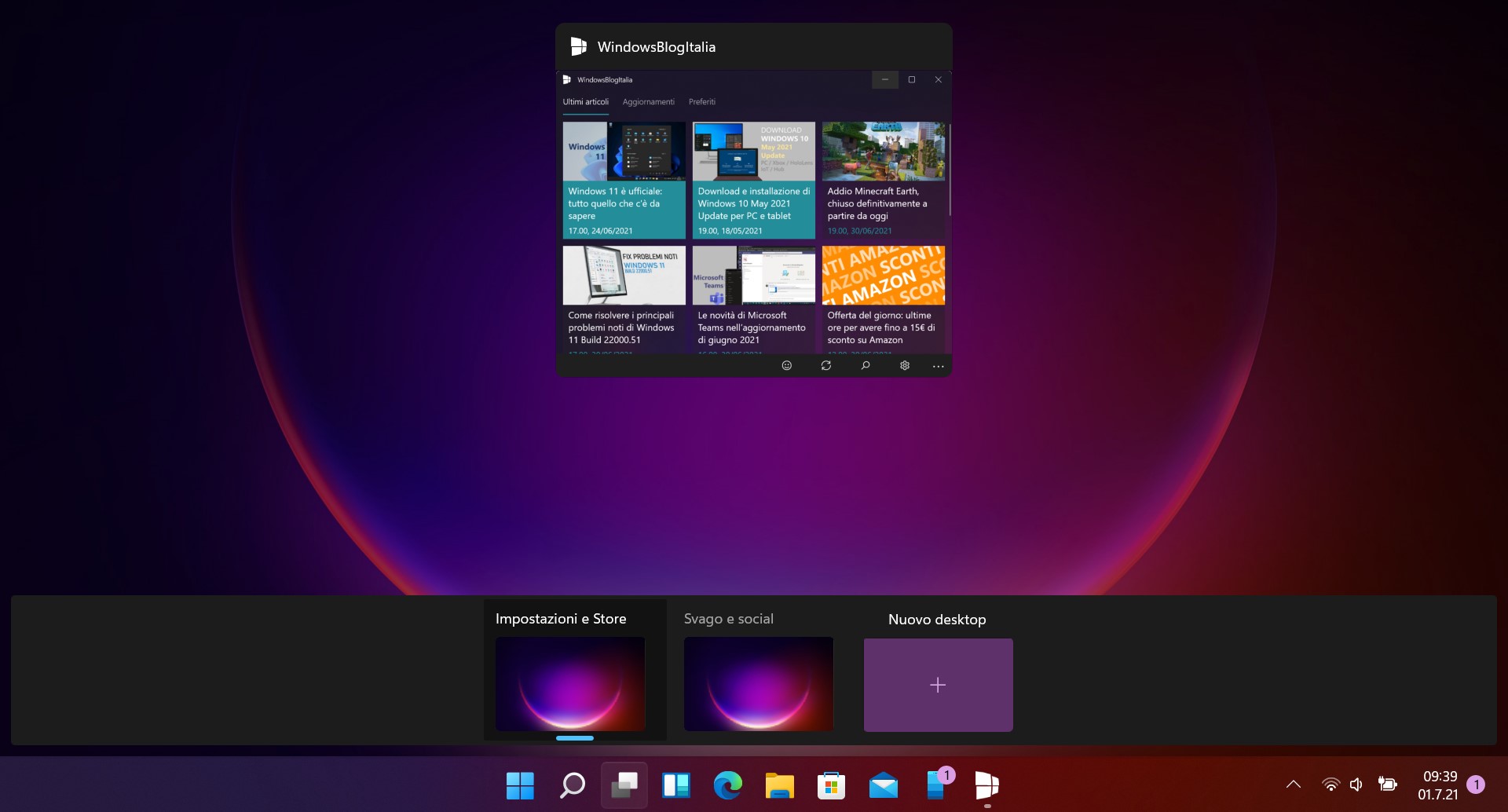Image resolution: width=1508 pixels, height=812 pixels.
Task: Open the Mail app on taskbar
Action: click(x=884, y=785)
